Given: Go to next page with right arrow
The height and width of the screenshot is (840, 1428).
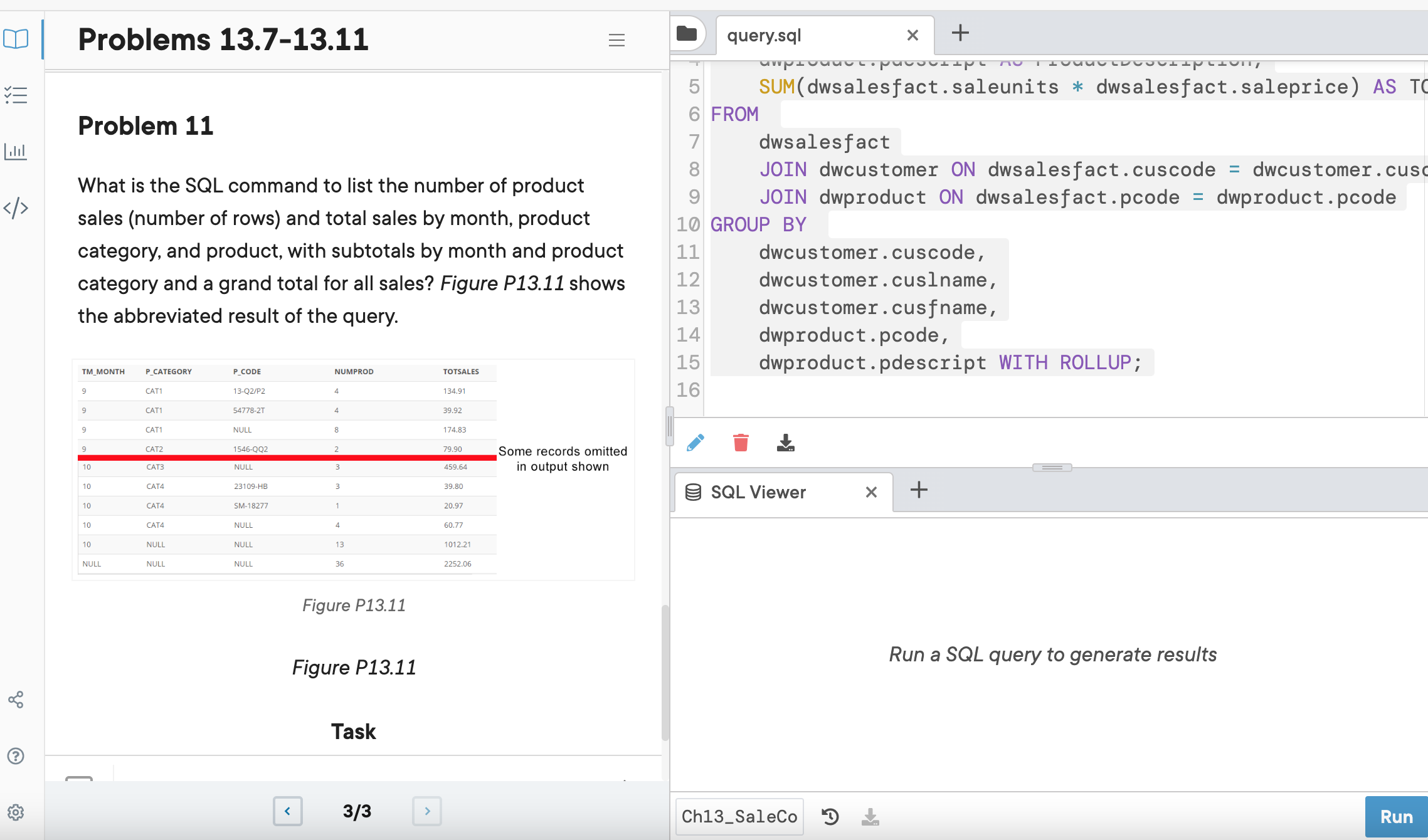Looking at the screenshot, I should (427, 811).
